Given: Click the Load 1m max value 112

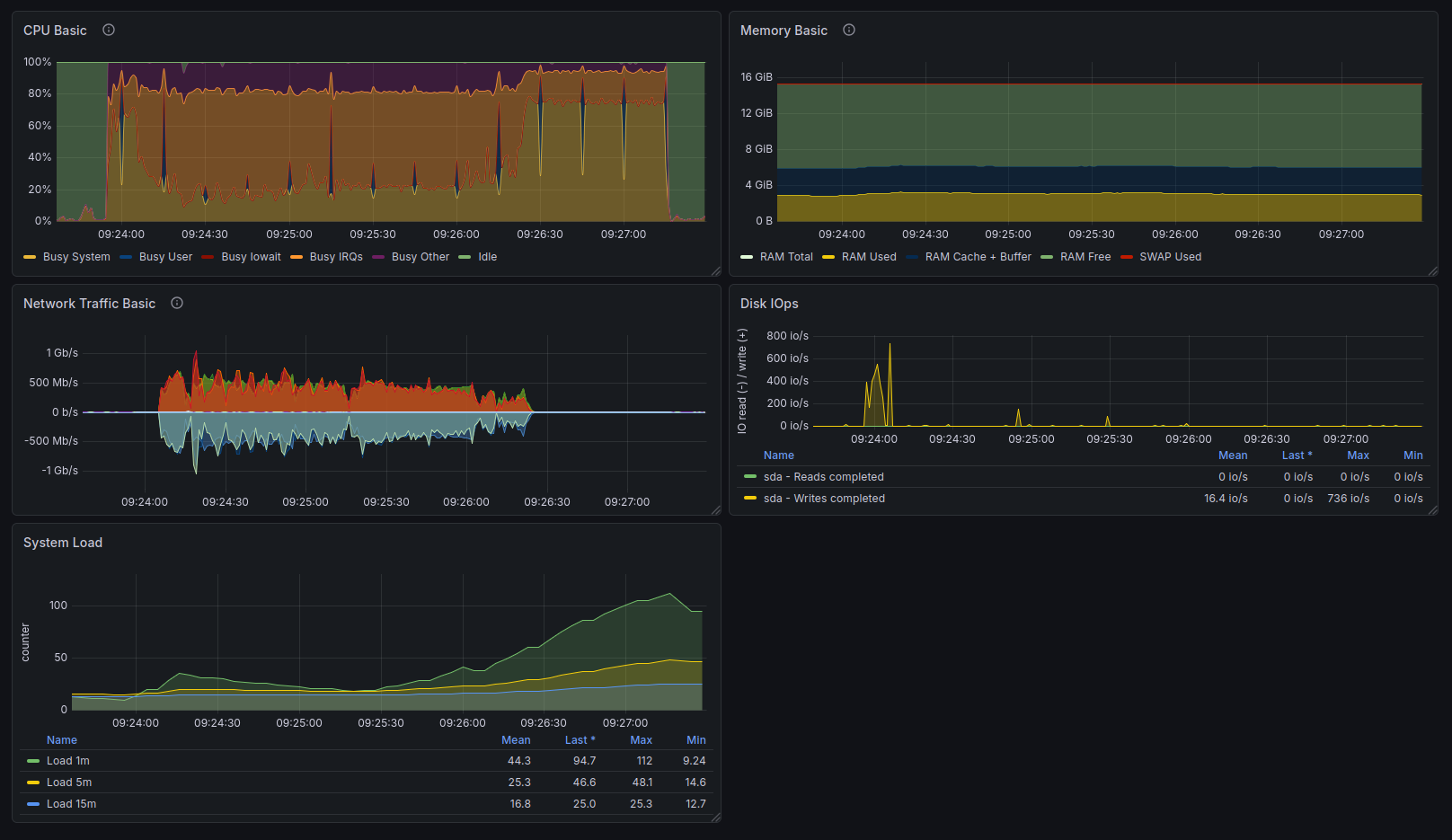Looking at the screenshot, I should [x=644, y=761].
